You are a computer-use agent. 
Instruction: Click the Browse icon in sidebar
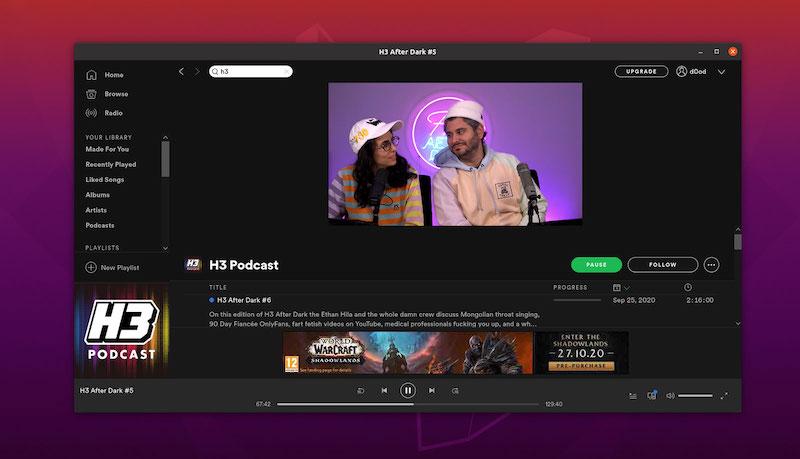coord(91,94)
